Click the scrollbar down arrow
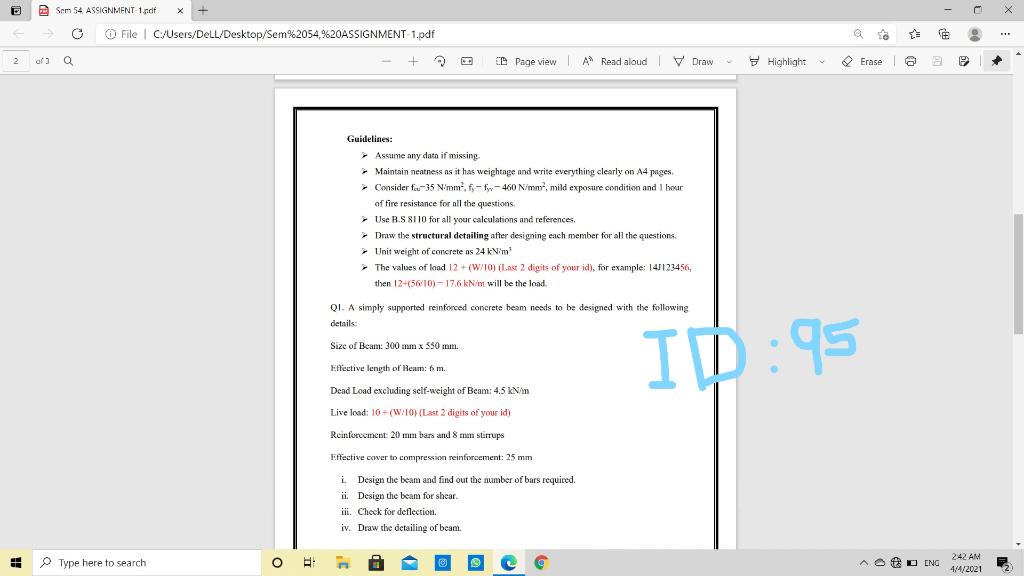 click(1018, 544)
